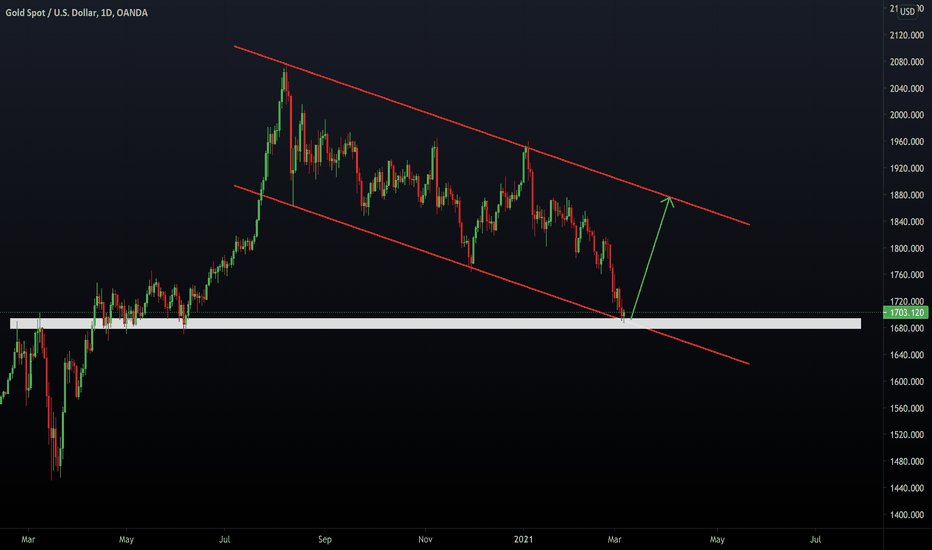The height and width of the screenshot is (550, 932).
Task: Click the 1960.000 price axis label
Action: (x=906, y=142)
